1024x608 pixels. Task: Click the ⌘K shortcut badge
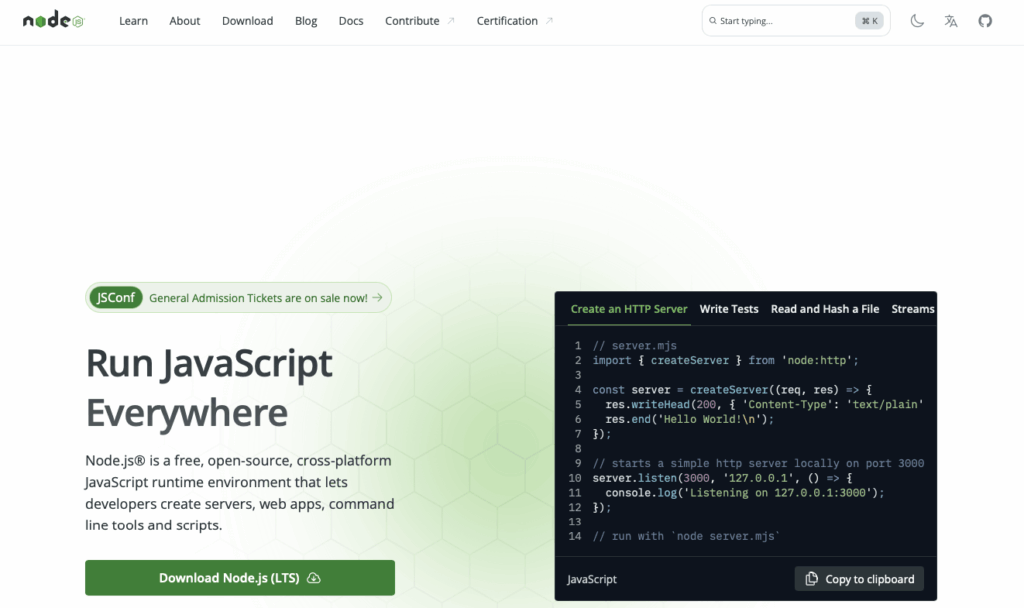coord(868,21)
